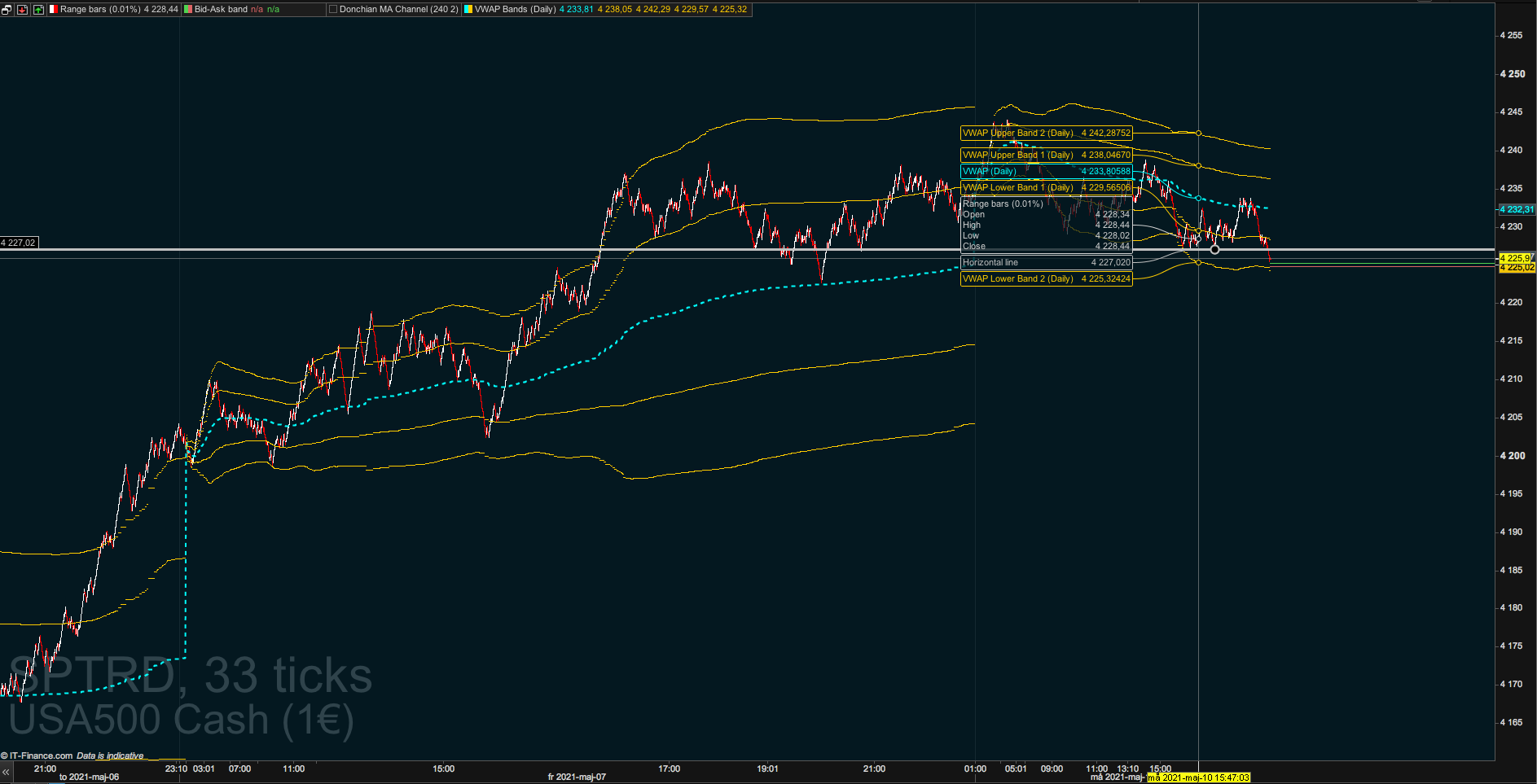Screen dimensions: 1537x784
Task: Click the scroll-left double chevron button
Action: click(6, 772)
